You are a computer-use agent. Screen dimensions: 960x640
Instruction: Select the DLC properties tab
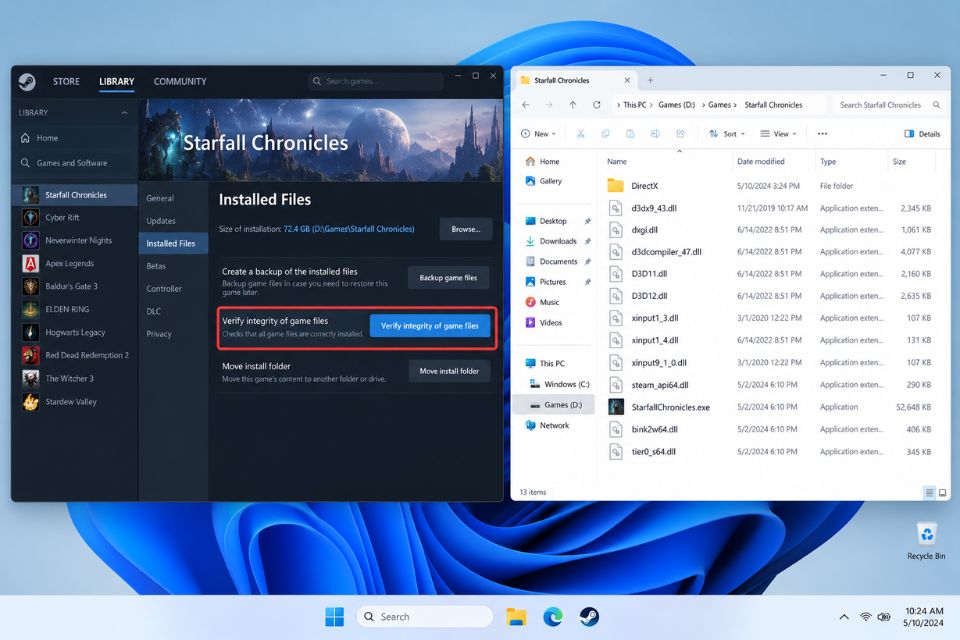[x=154, y=312]
